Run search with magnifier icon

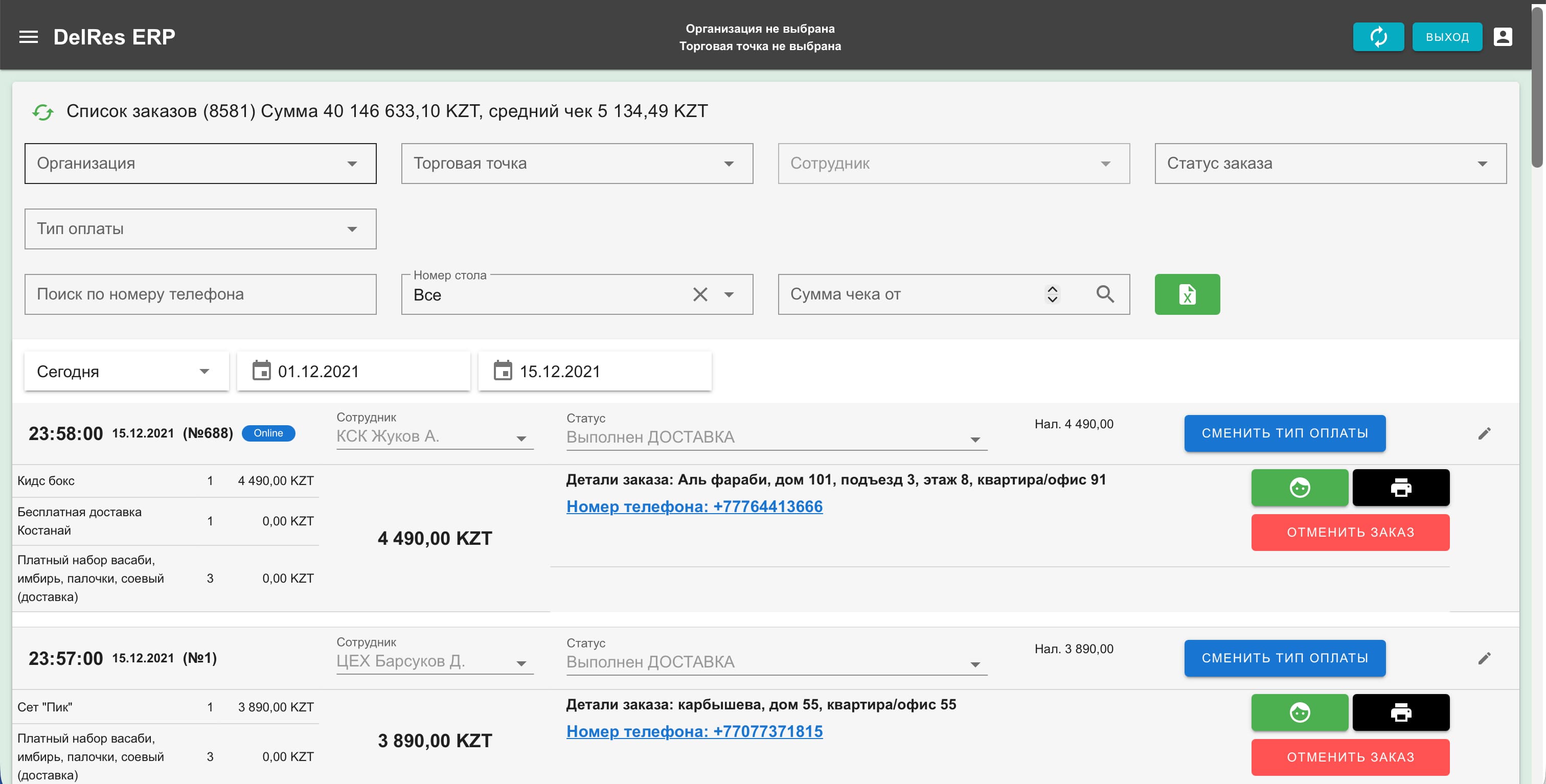pyautogui.click(x=1105, y=294)
